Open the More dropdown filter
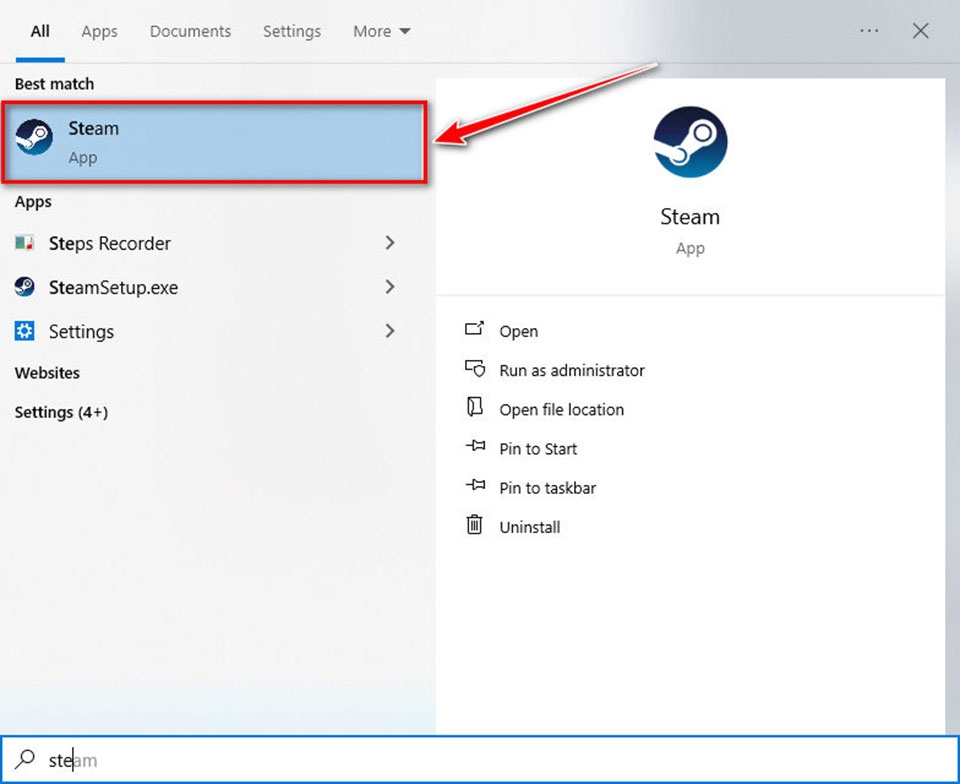 (x=381, y=31)
